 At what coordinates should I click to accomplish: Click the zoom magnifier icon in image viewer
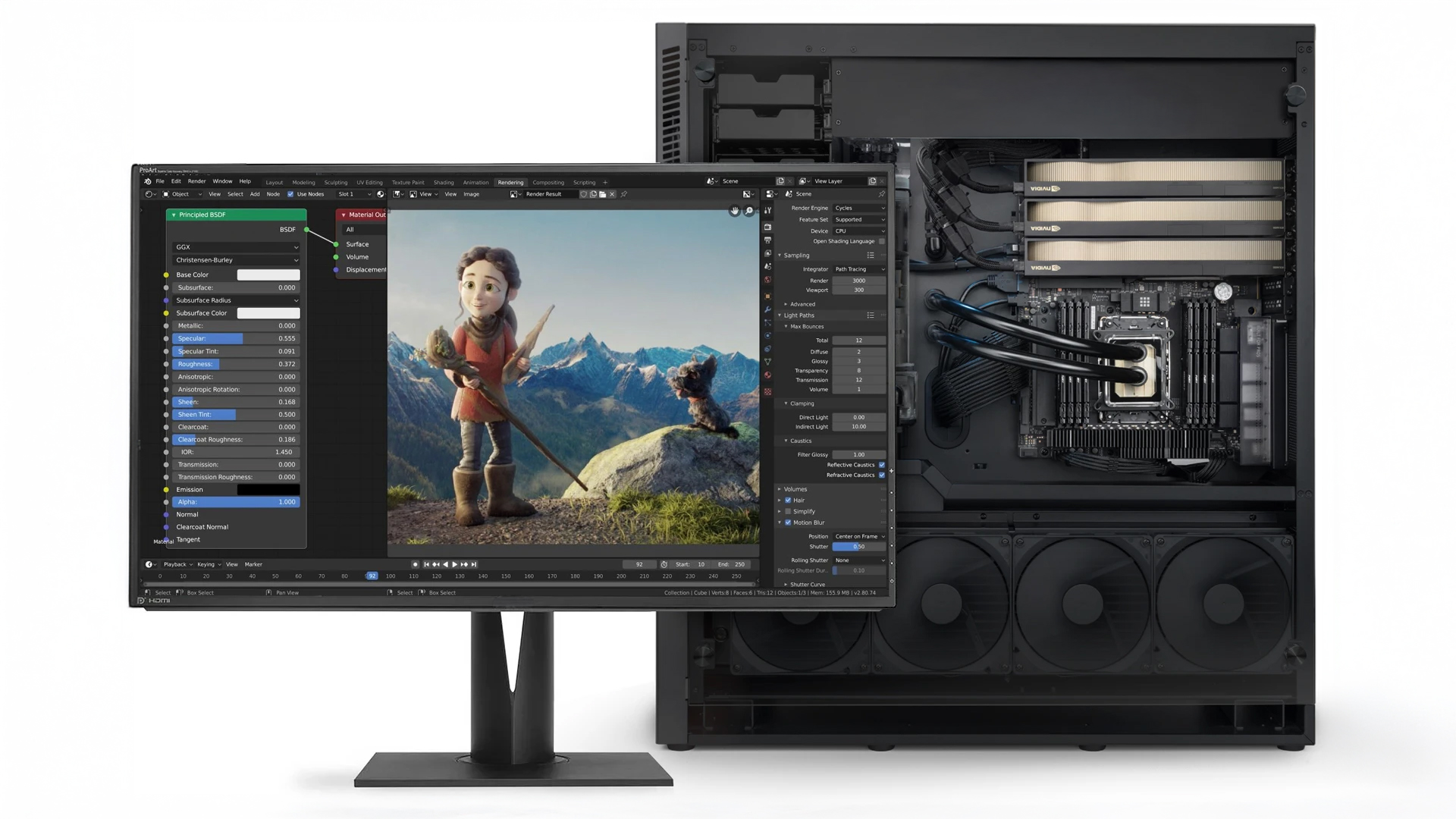click(x=749, y=211)
